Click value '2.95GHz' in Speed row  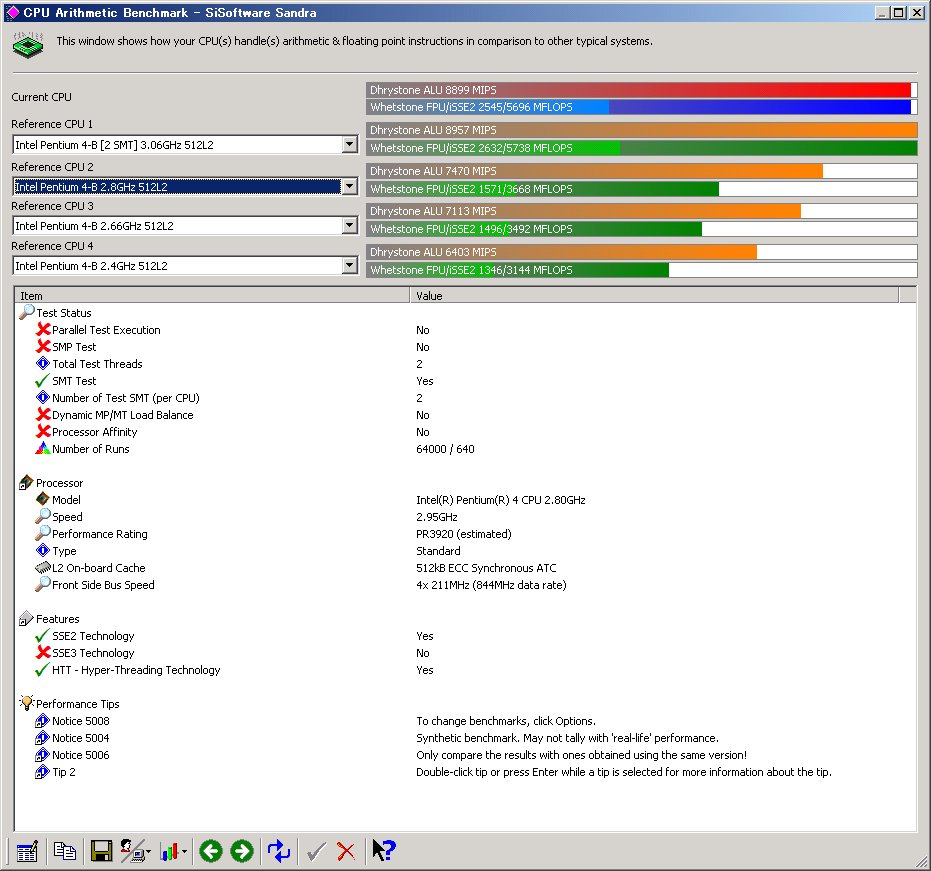[437, 517]
